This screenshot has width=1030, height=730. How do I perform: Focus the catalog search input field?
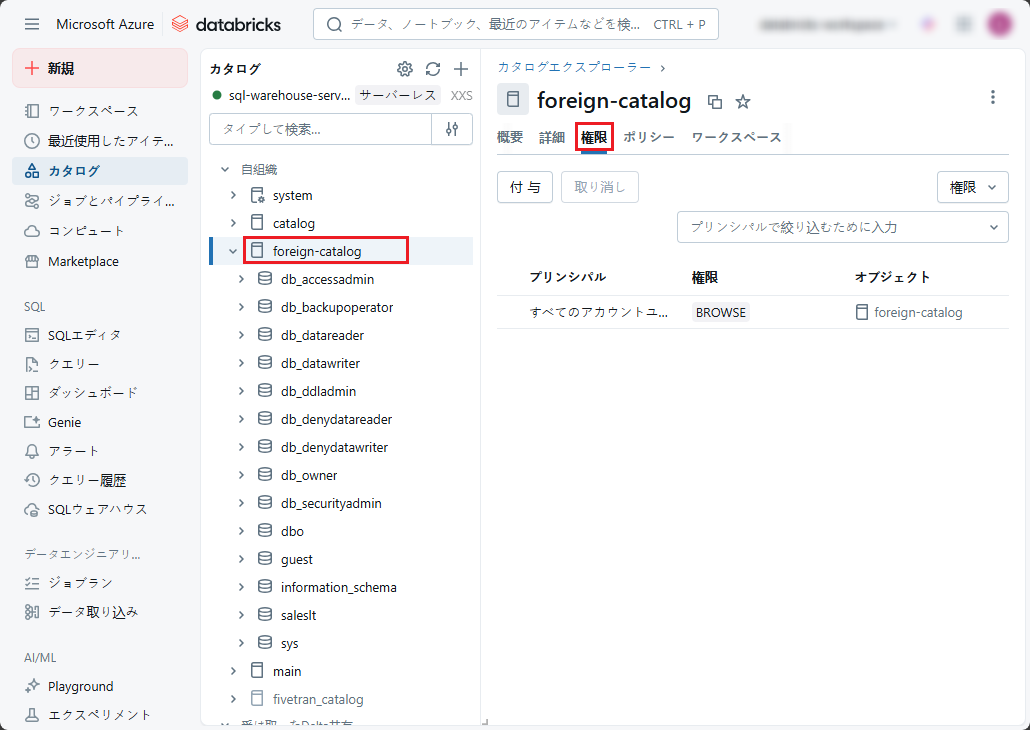(x=320, y=129)
